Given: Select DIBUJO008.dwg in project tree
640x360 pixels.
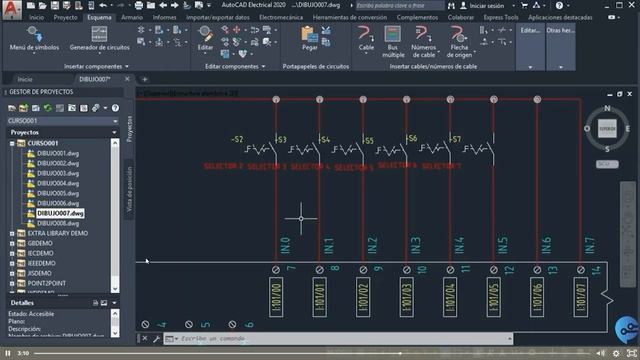Looking at the screenshot, I should (58, 223).
